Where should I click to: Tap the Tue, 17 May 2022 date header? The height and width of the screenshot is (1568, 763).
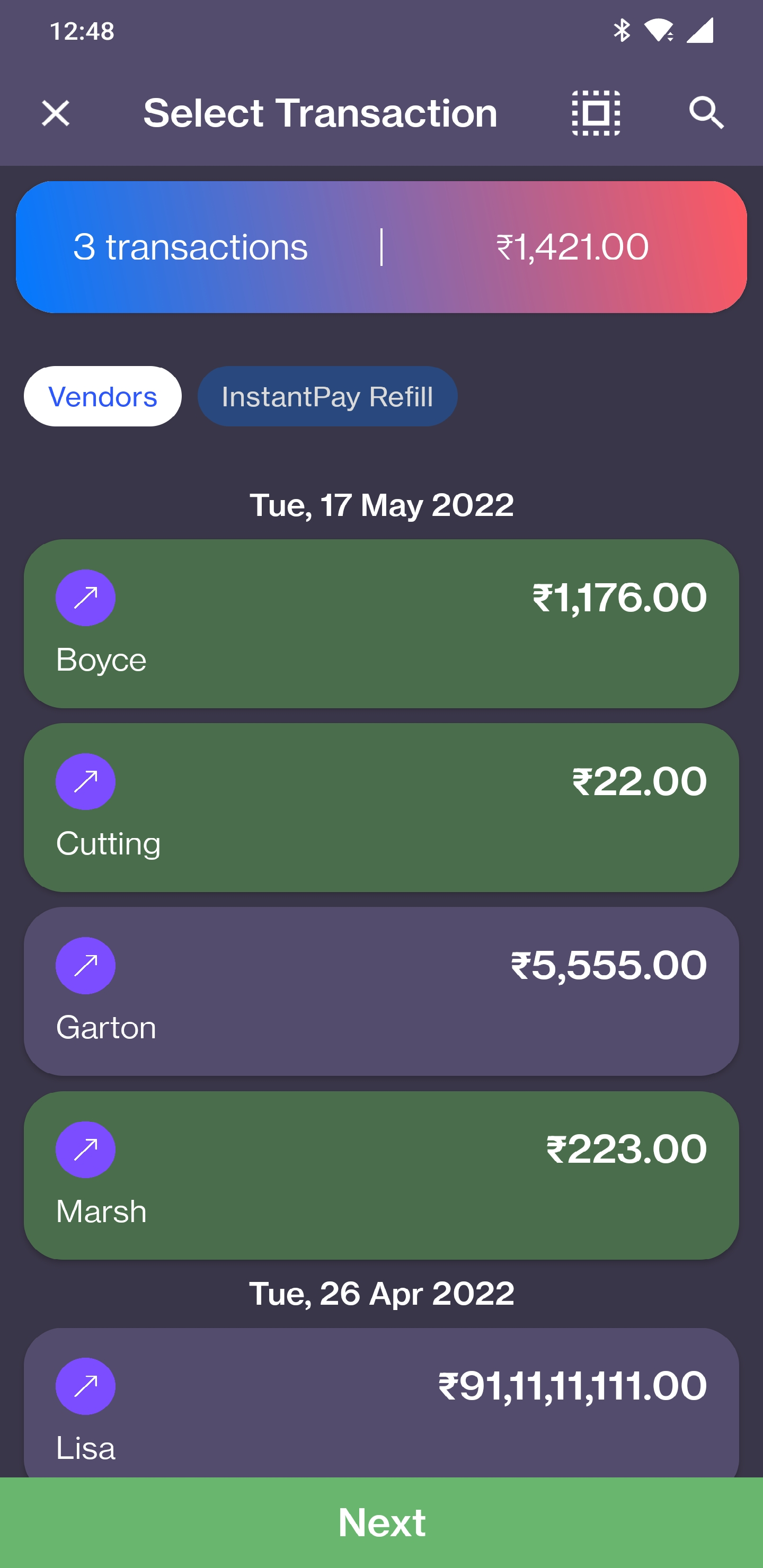(381, 505)
